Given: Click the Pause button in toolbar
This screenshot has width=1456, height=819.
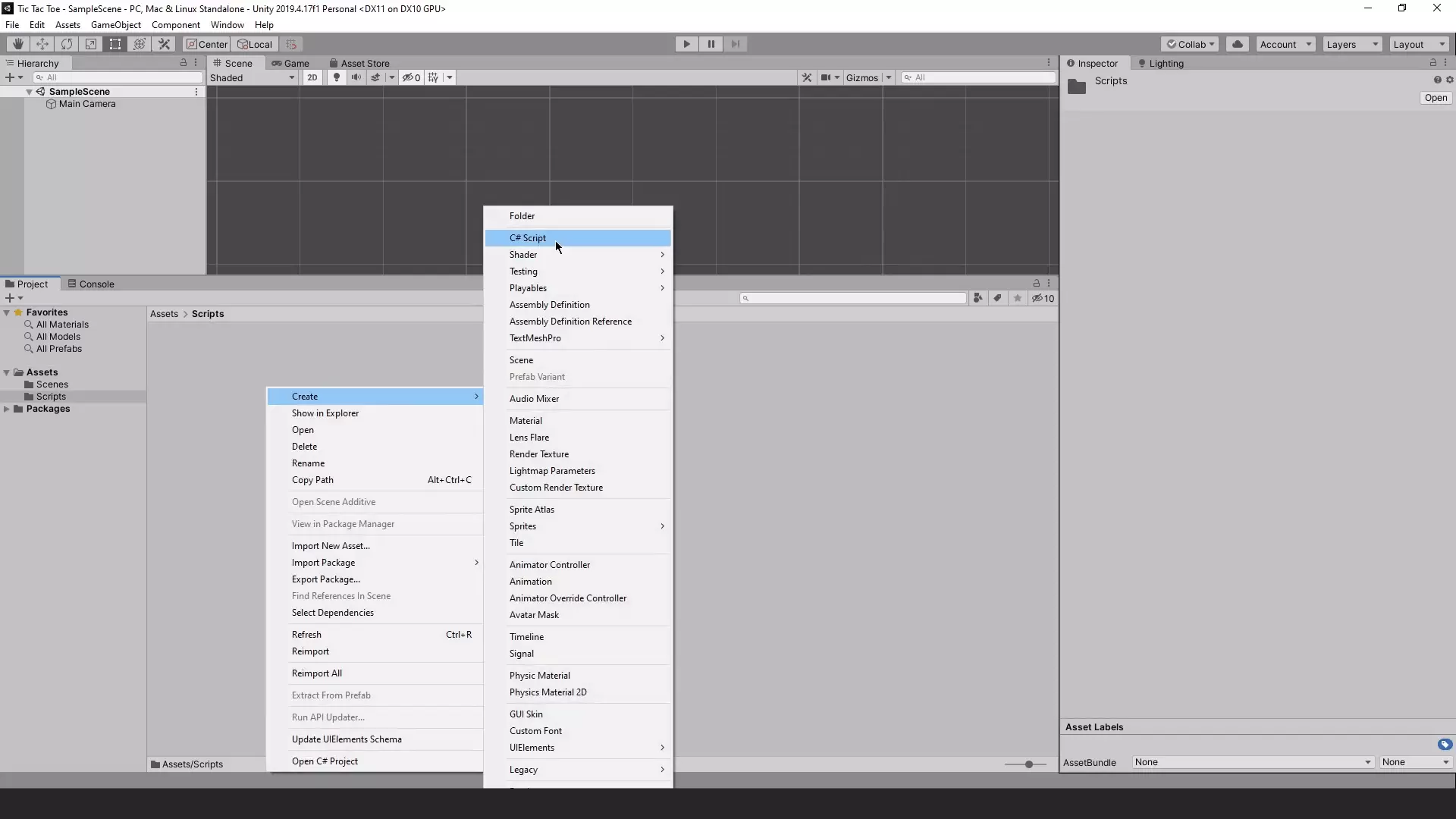Looking at the screenshot, I should (711, 44).
